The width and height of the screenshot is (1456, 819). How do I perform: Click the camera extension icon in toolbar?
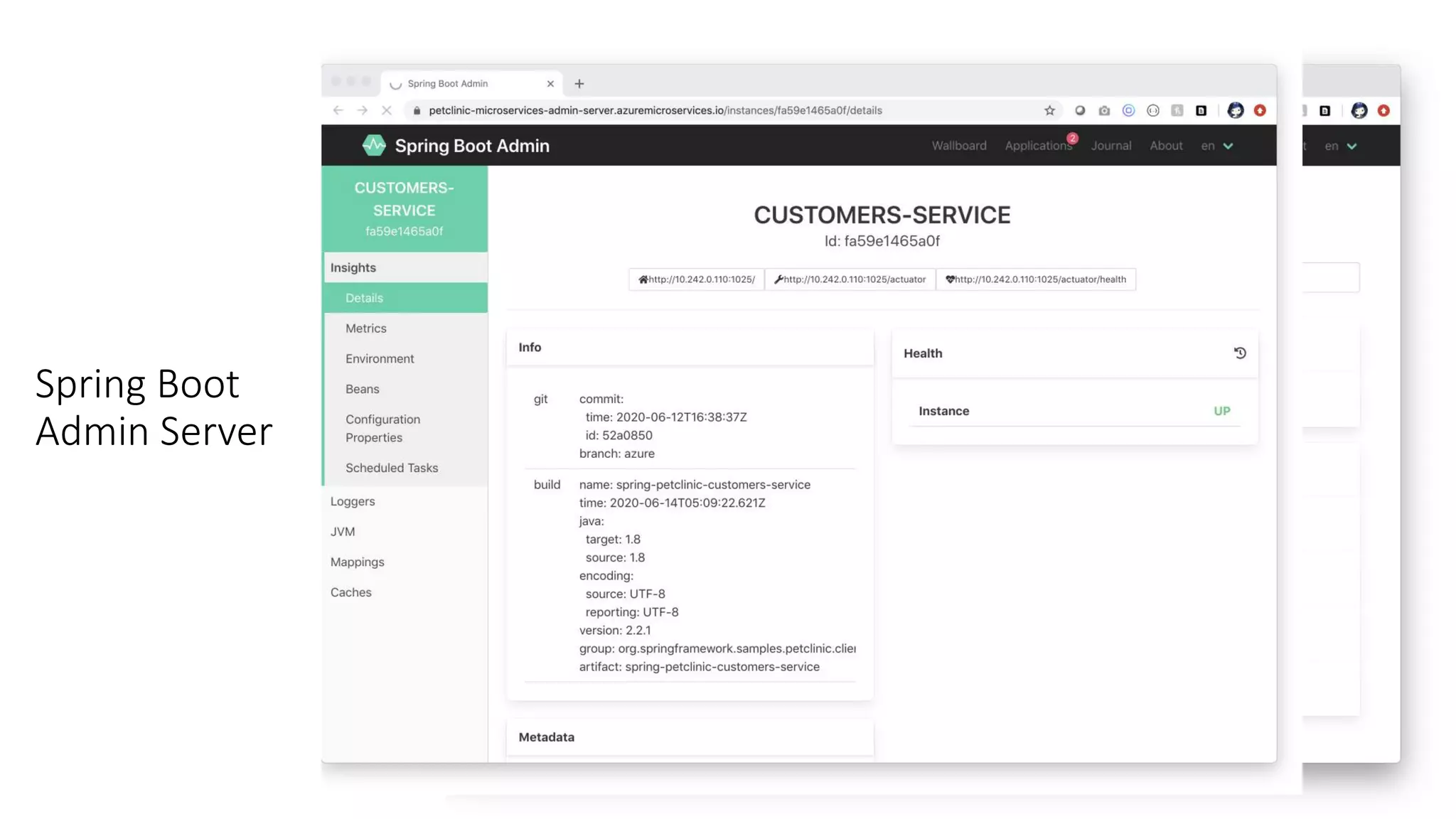tap(1104, 110)
